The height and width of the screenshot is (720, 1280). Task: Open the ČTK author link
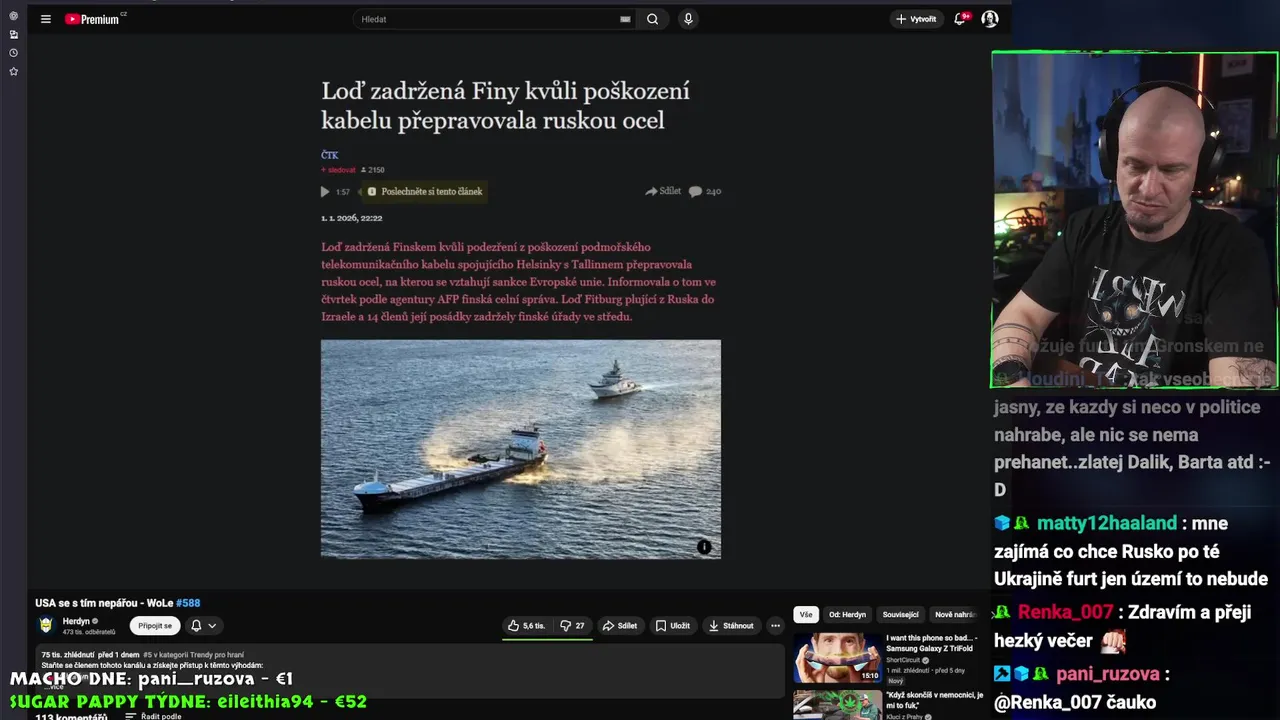[x=330, y=155]
